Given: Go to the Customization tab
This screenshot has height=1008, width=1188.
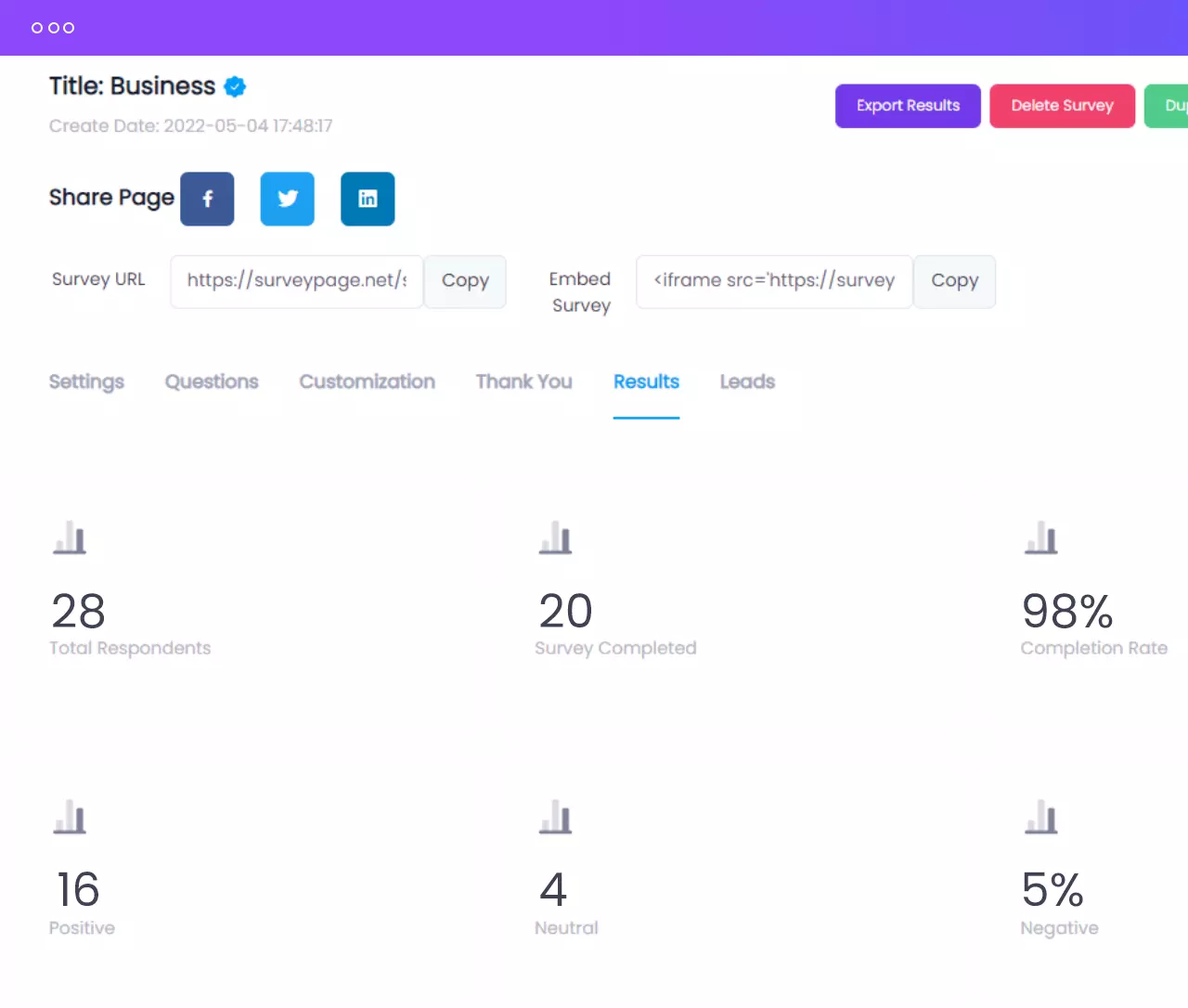Looking at the screenshot, I should [367, 381].
